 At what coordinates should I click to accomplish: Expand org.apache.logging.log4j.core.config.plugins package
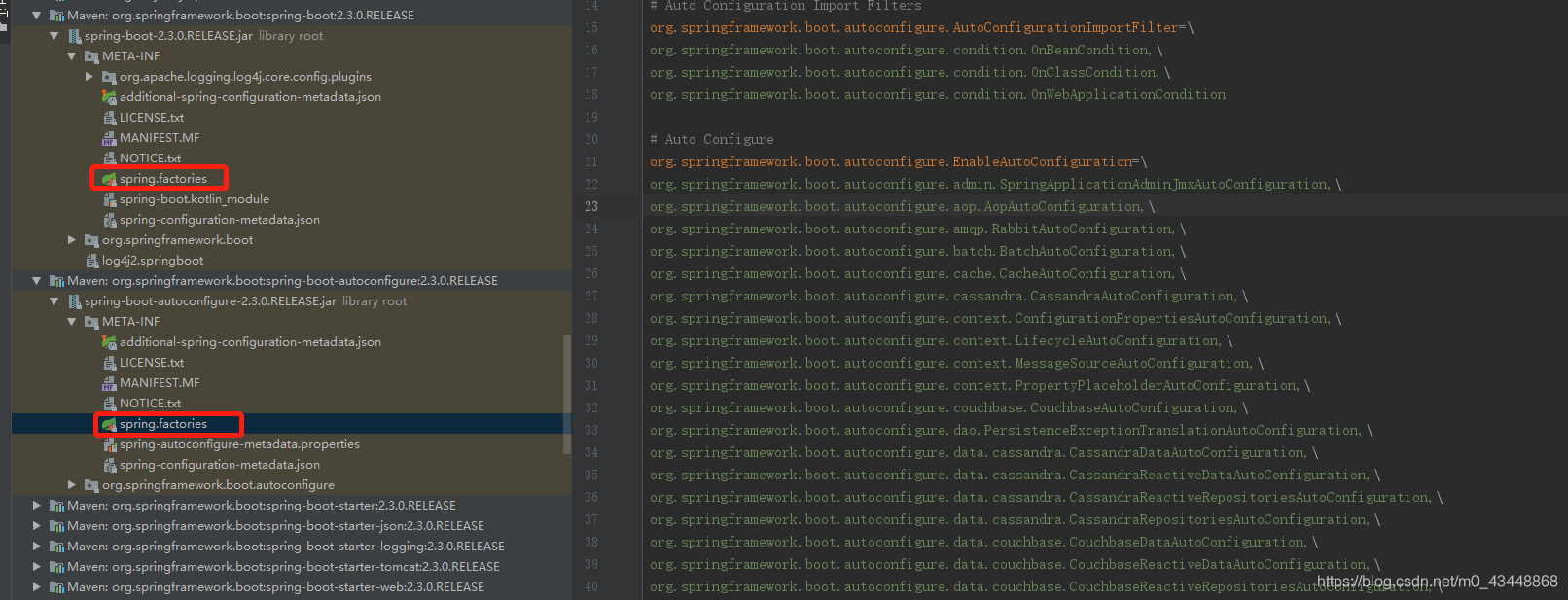point(89,77)
